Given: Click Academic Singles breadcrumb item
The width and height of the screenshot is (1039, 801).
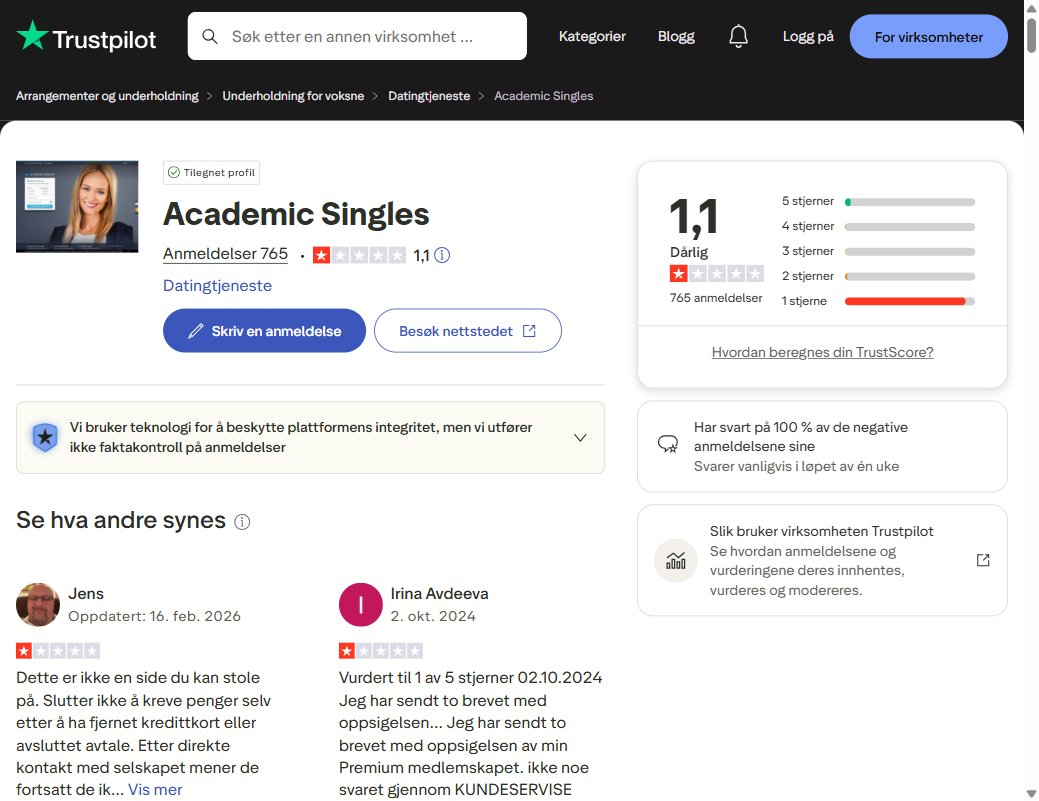Looking at the screenshot, I should (543, 96).
